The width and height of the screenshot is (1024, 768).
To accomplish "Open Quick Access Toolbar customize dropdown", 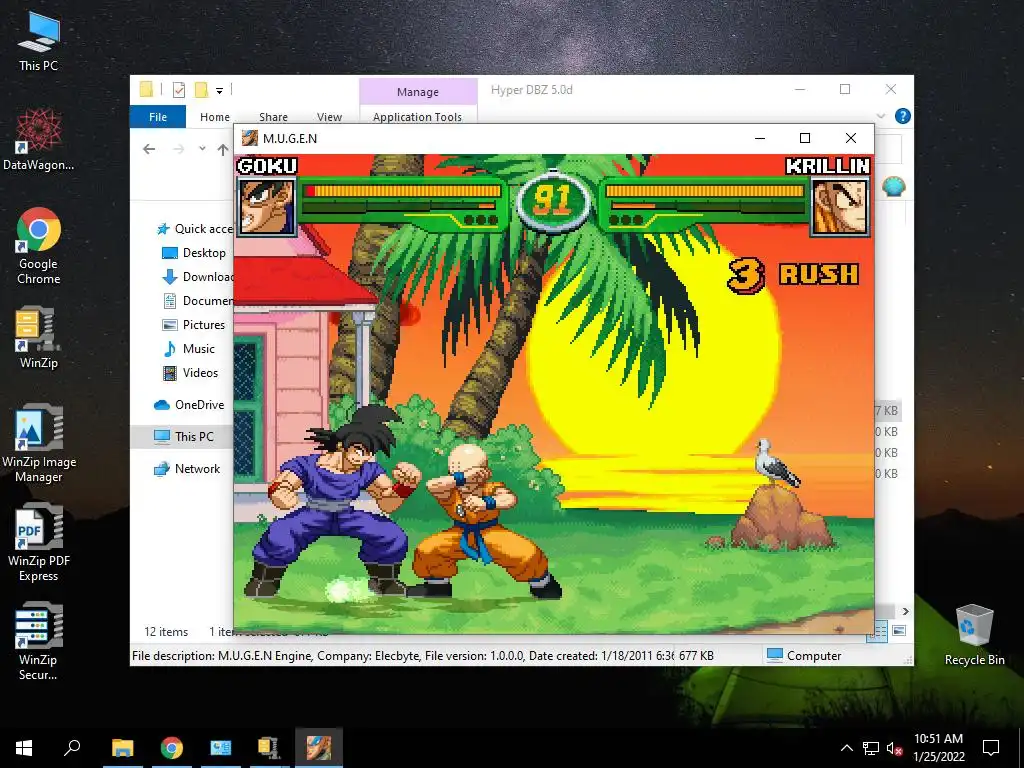I will [219, 90].
